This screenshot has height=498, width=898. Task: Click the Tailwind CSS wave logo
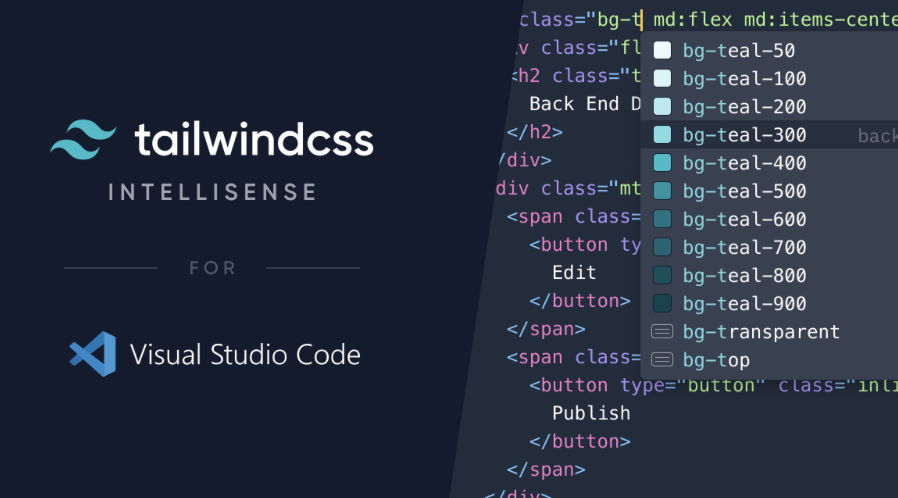(83, 139)
